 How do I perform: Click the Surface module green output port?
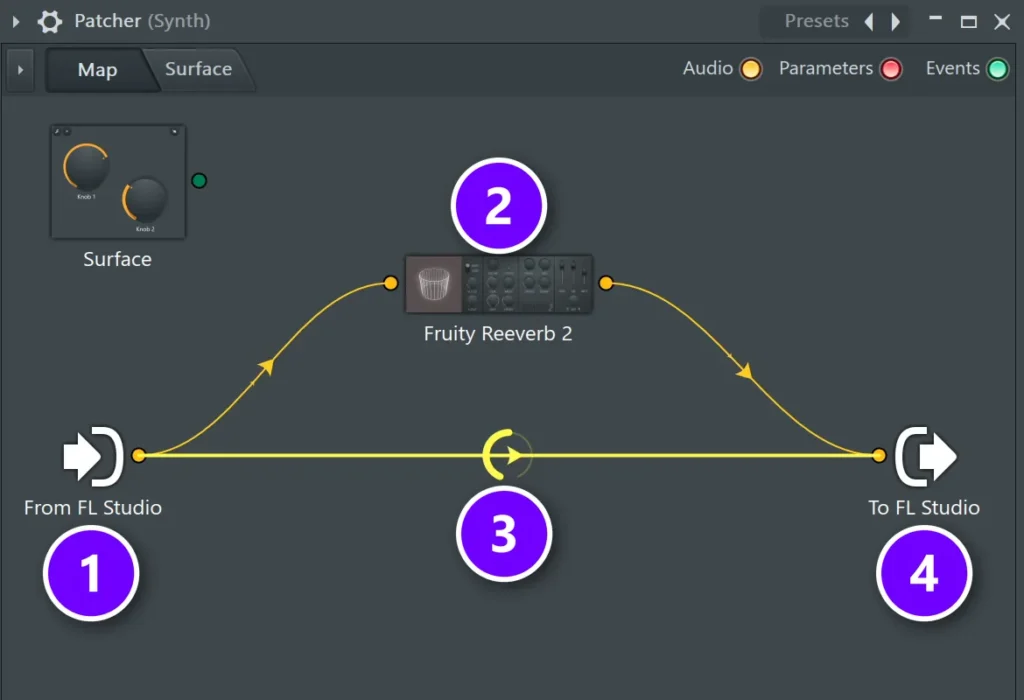point(199,180)
